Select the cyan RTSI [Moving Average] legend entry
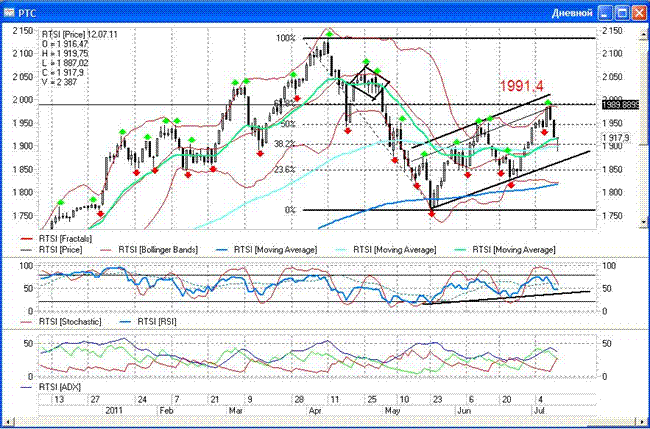 point(394,250)
